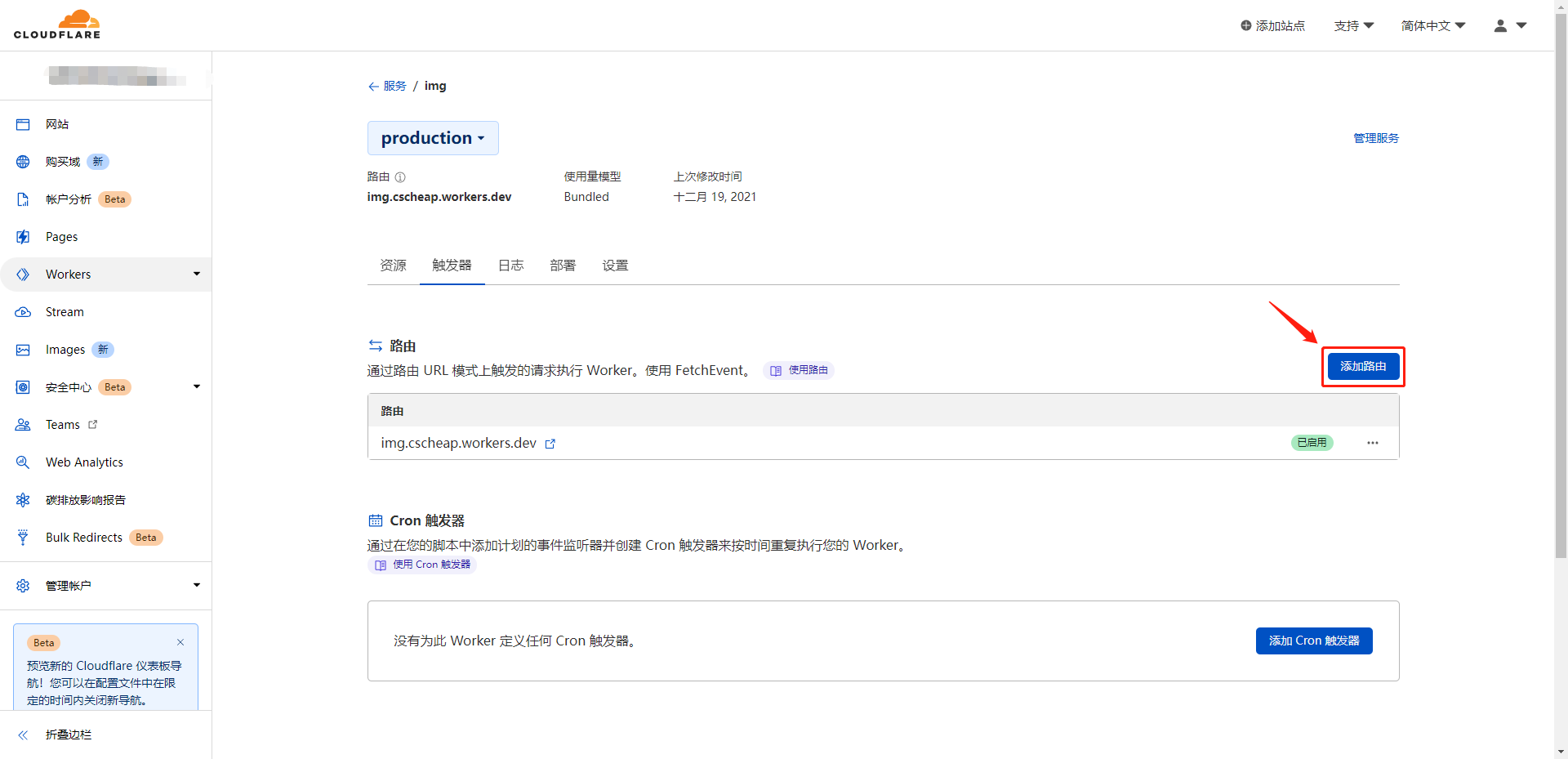Click the 网站 window icon

(x=23, y=124)
